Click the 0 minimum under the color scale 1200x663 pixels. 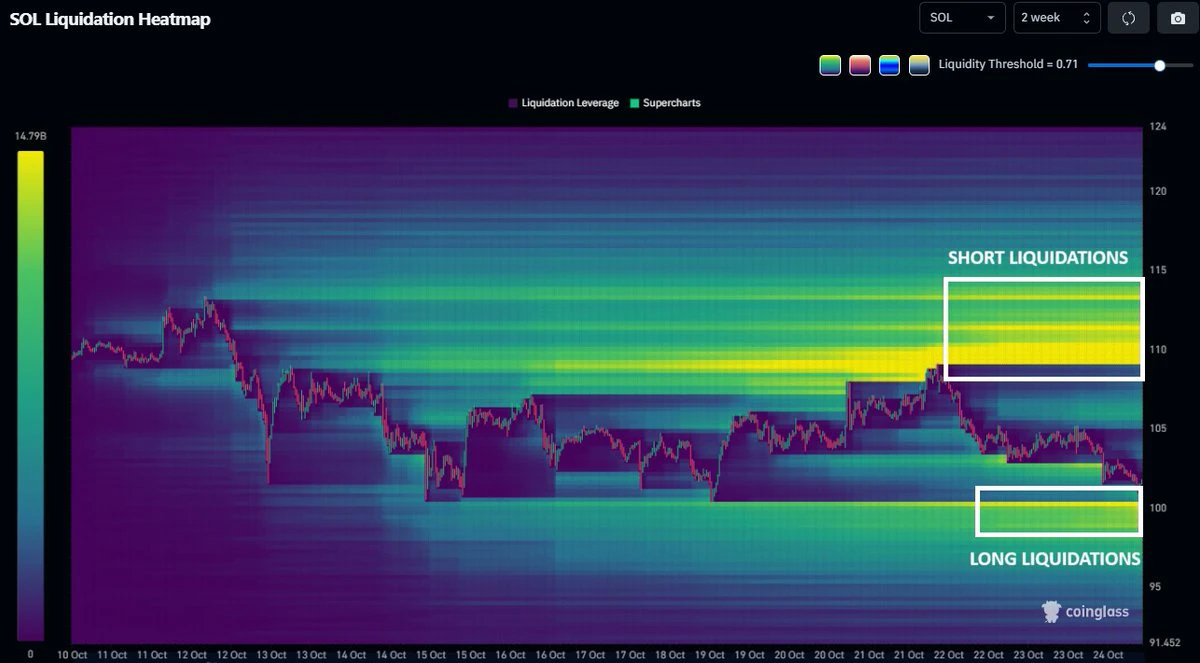click(x=30, y=654)
